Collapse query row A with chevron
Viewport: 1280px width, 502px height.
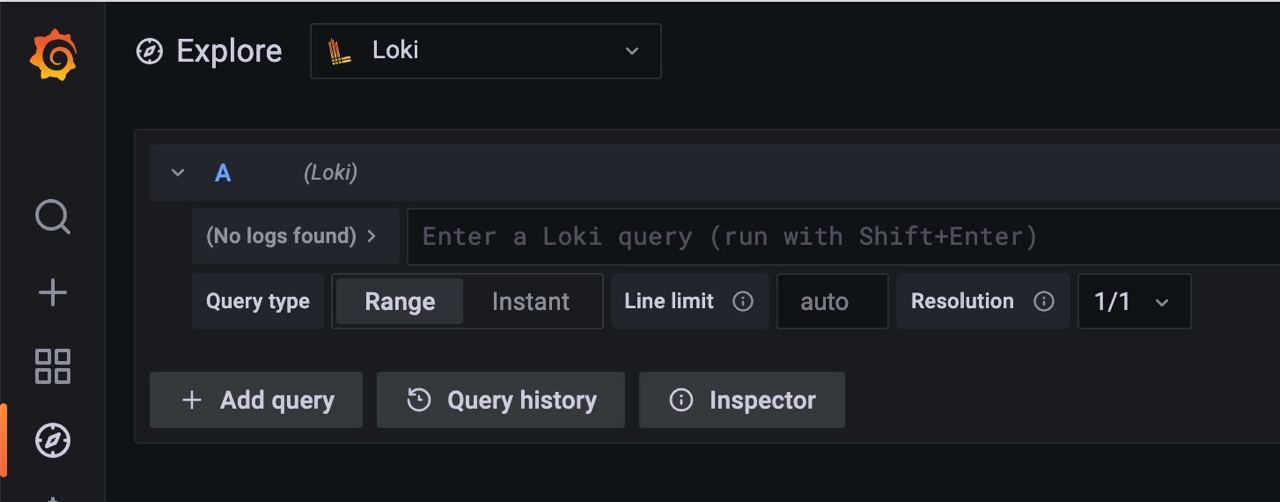click(178, 173)
